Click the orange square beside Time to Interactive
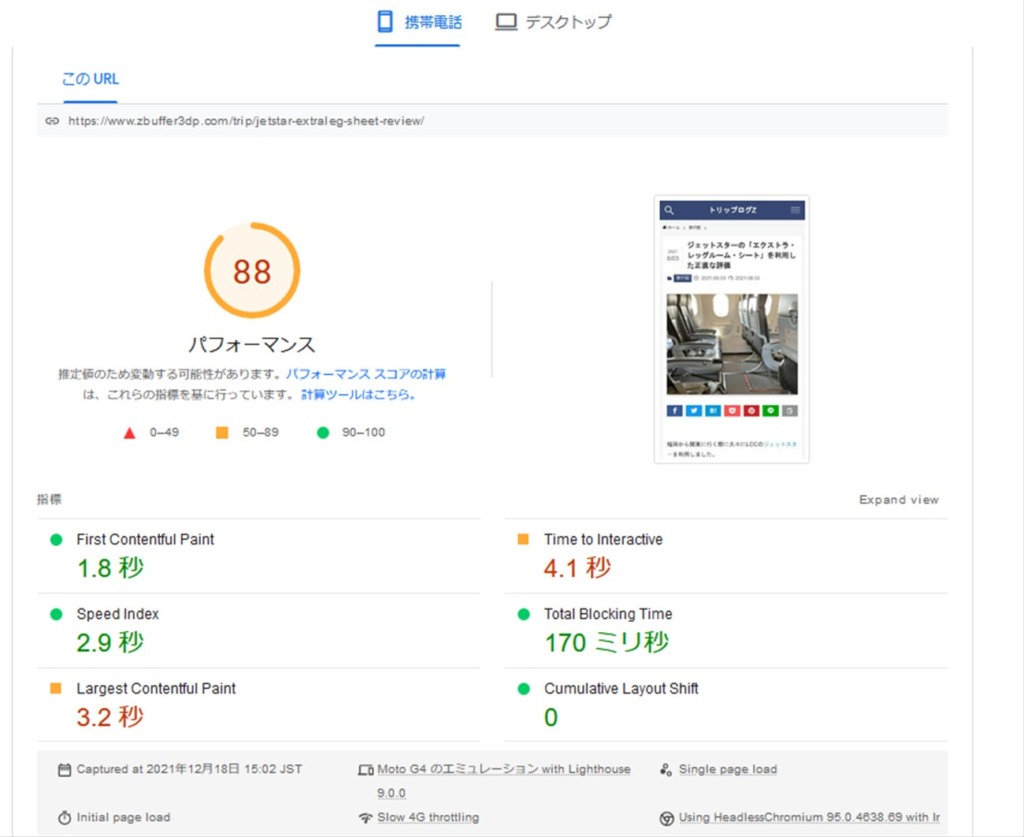 [523, 539]
